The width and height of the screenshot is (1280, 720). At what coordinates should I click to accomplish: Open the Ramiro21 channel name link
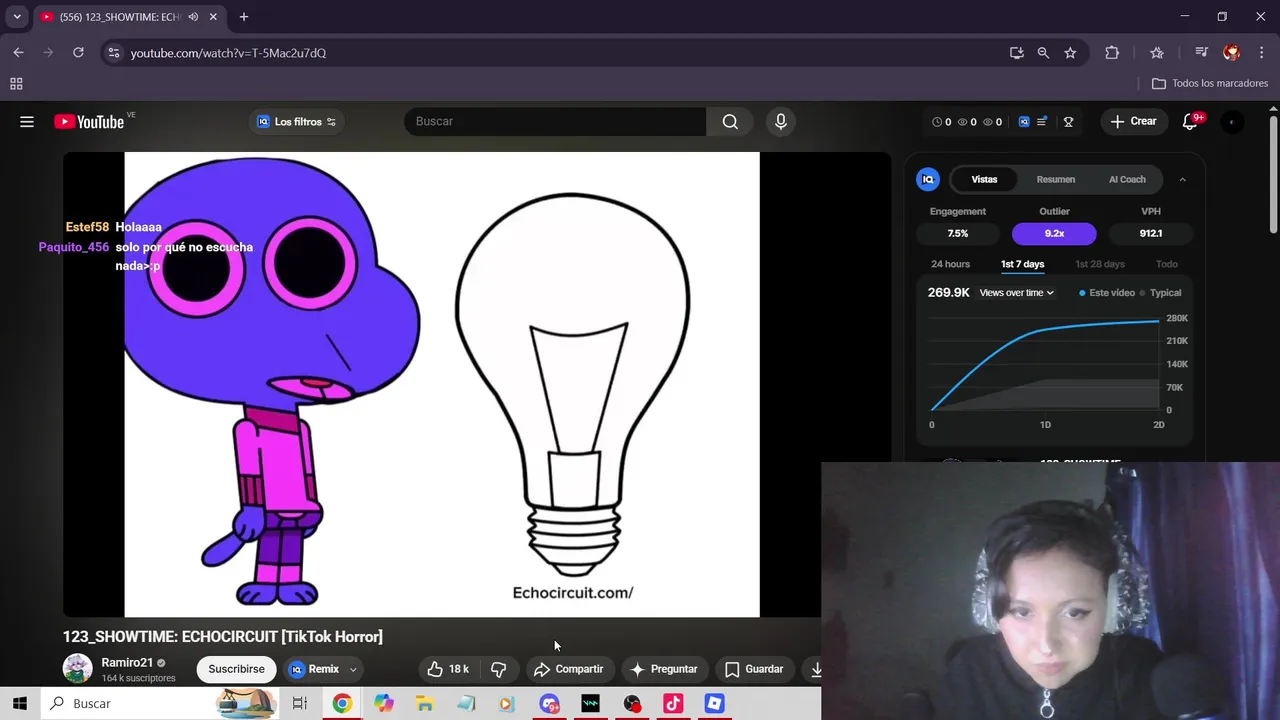click(127, 663)
